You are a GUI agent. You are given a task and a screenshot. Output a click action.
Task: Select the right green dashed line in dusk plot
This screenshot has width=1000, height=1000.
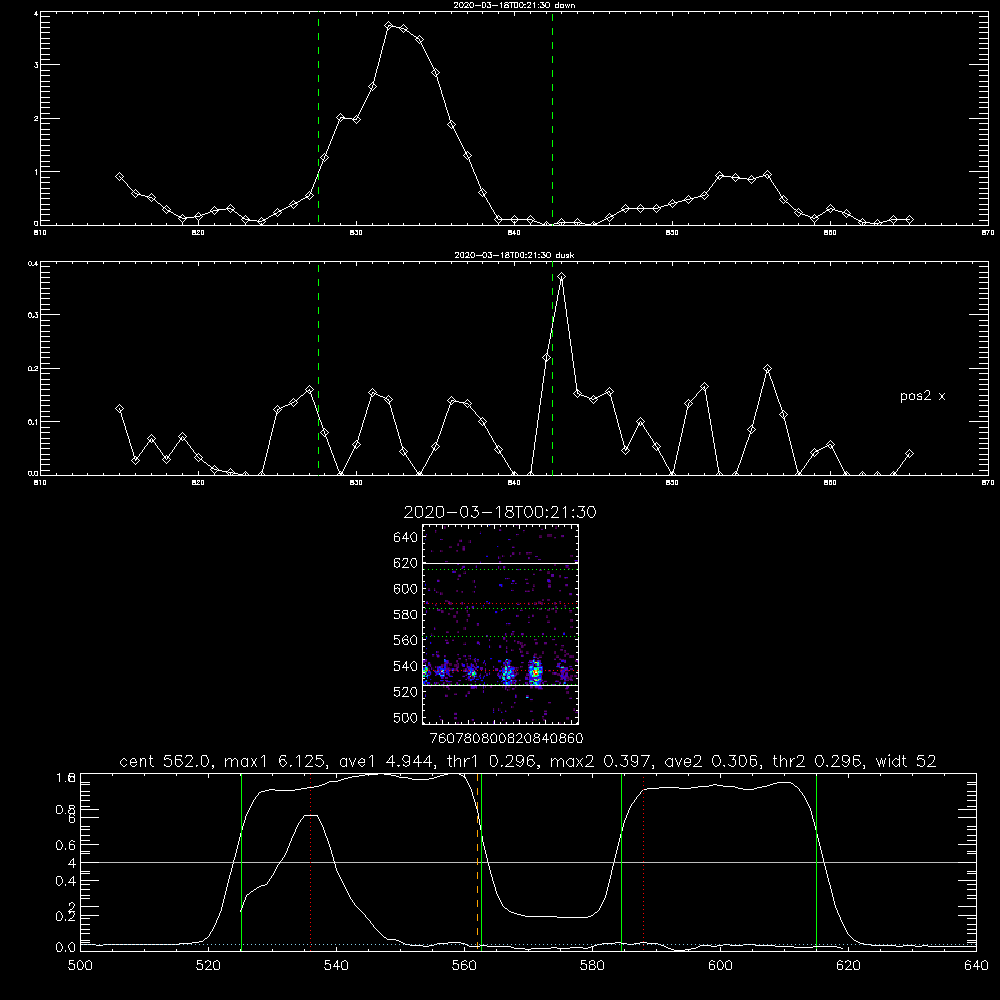[x=552, y=368]
